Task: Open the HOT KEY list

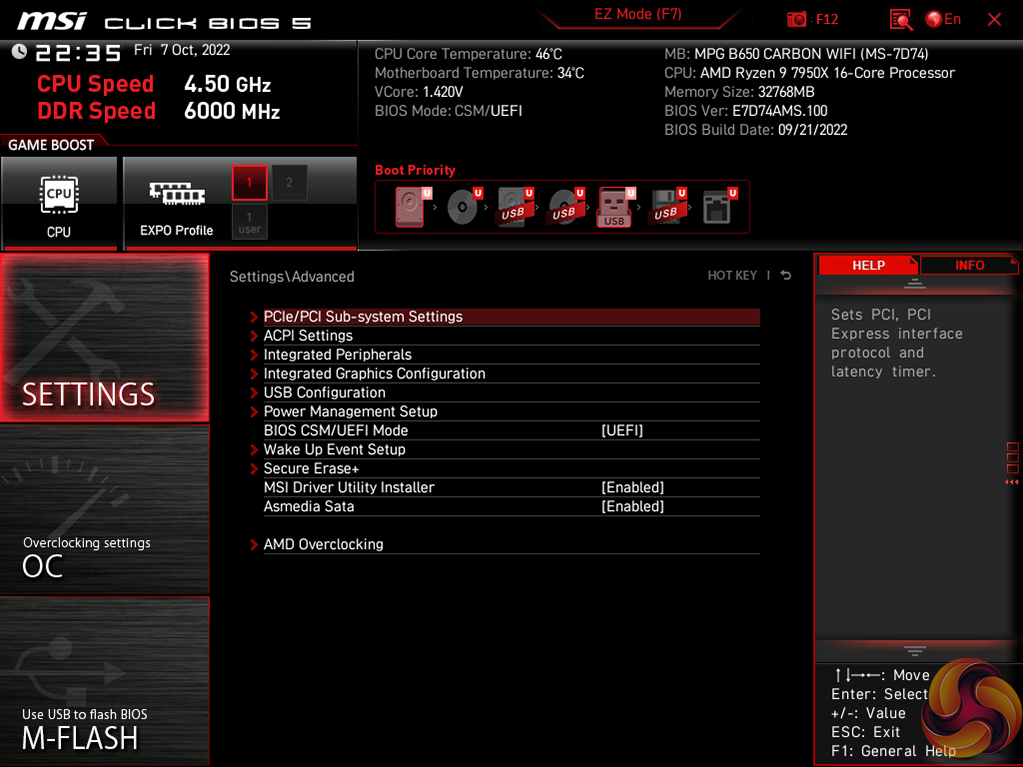Action: pos(732,275)
